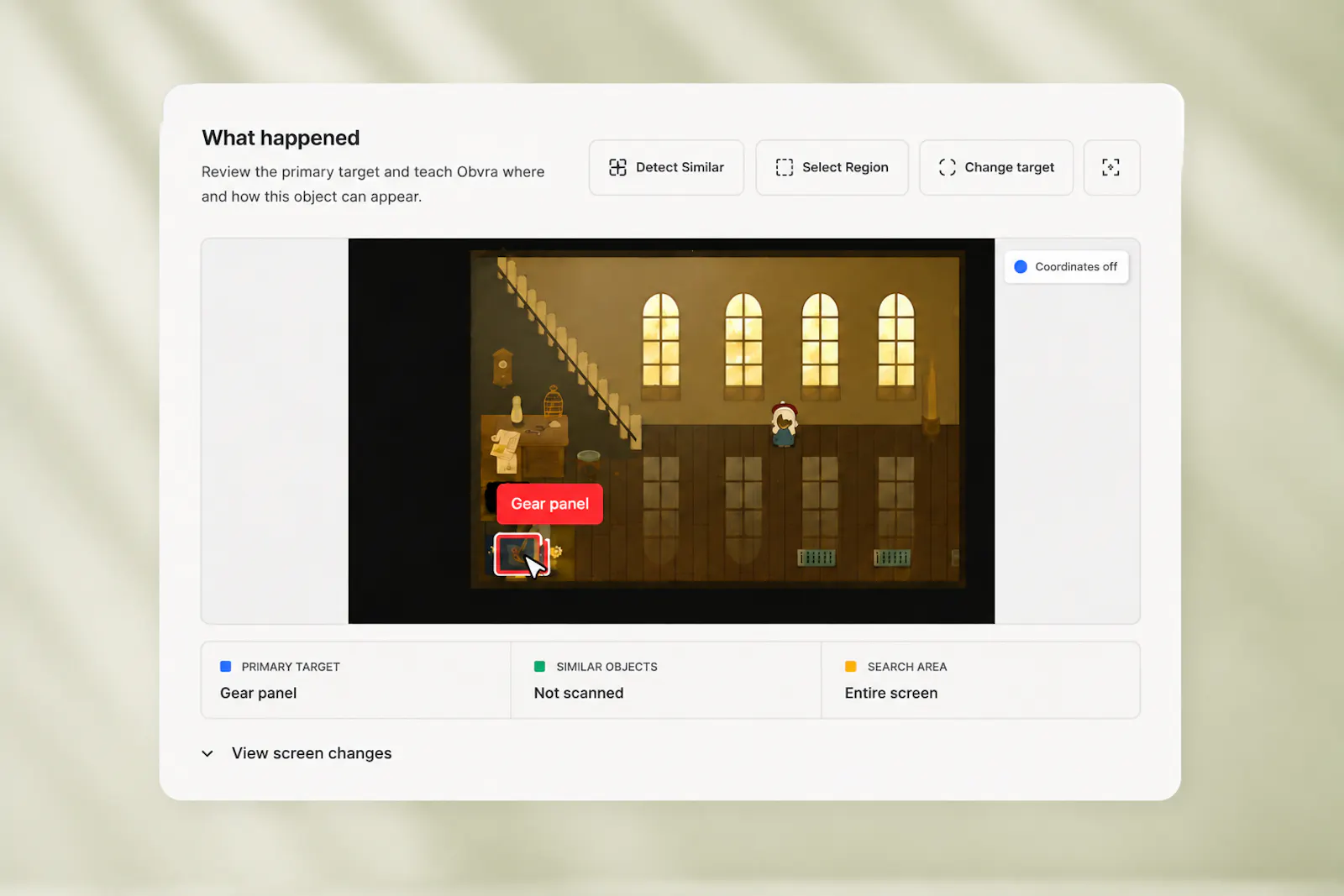The width and height of the screenshot is (1344, 896).
Task: Click the Change target button
Action: click(x=995, y=167)
